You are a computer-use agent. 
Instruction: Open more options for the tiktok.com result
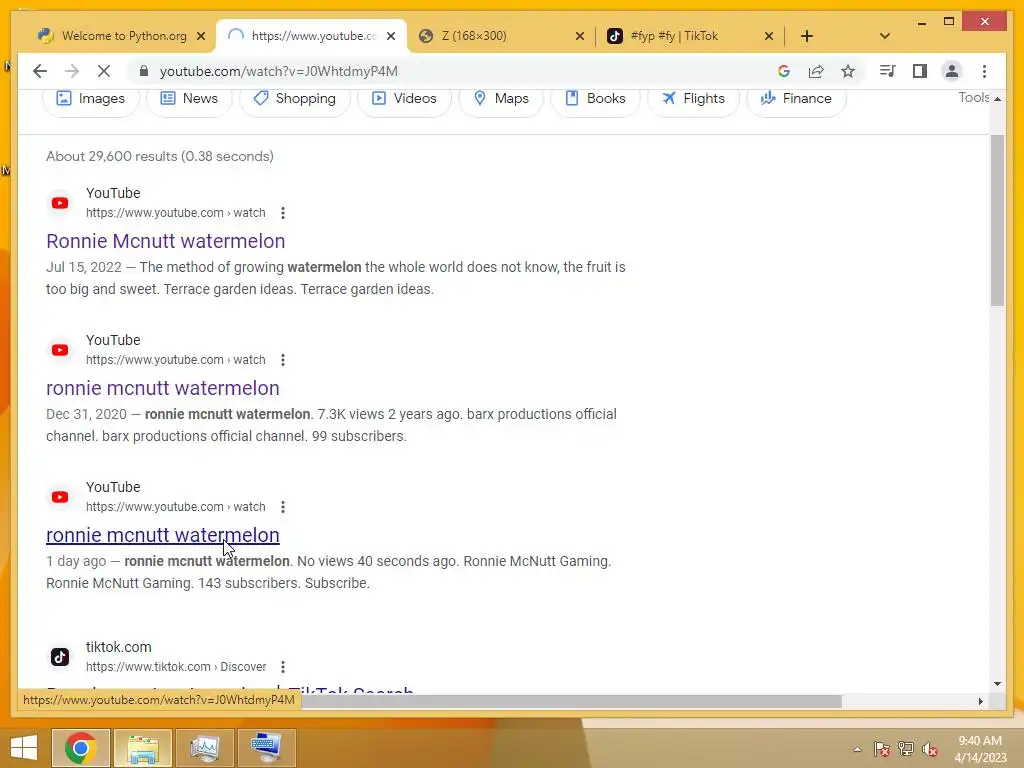pos(283,667)
